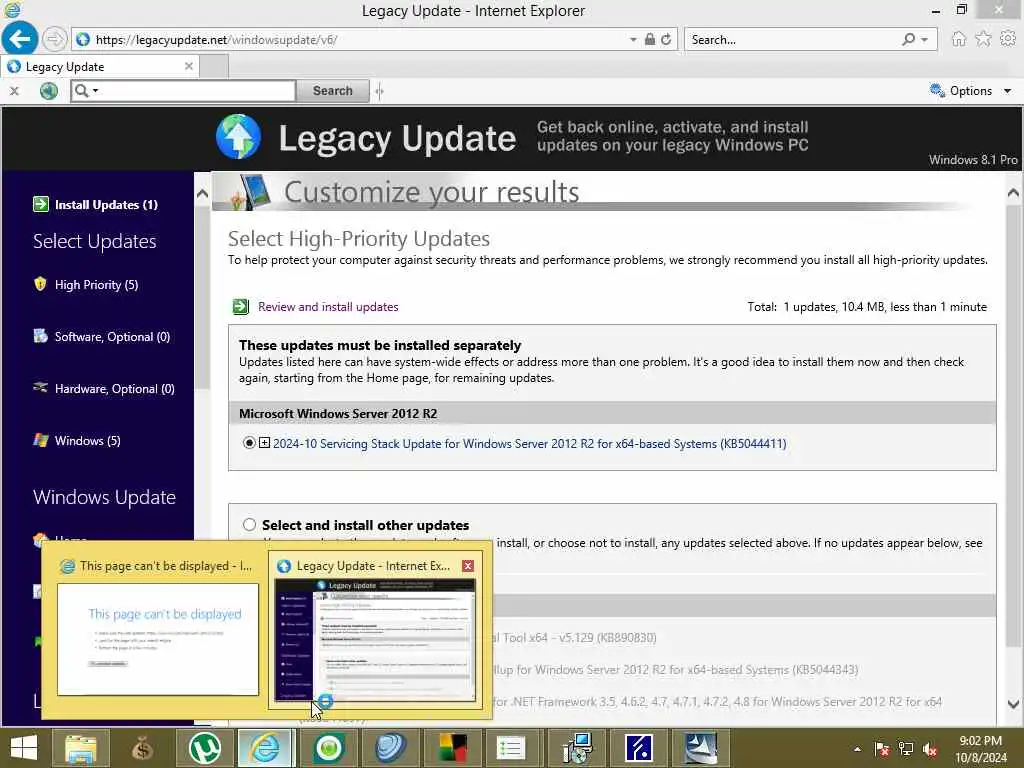Open the blue-white slash taskbar app

coord(637,748)
